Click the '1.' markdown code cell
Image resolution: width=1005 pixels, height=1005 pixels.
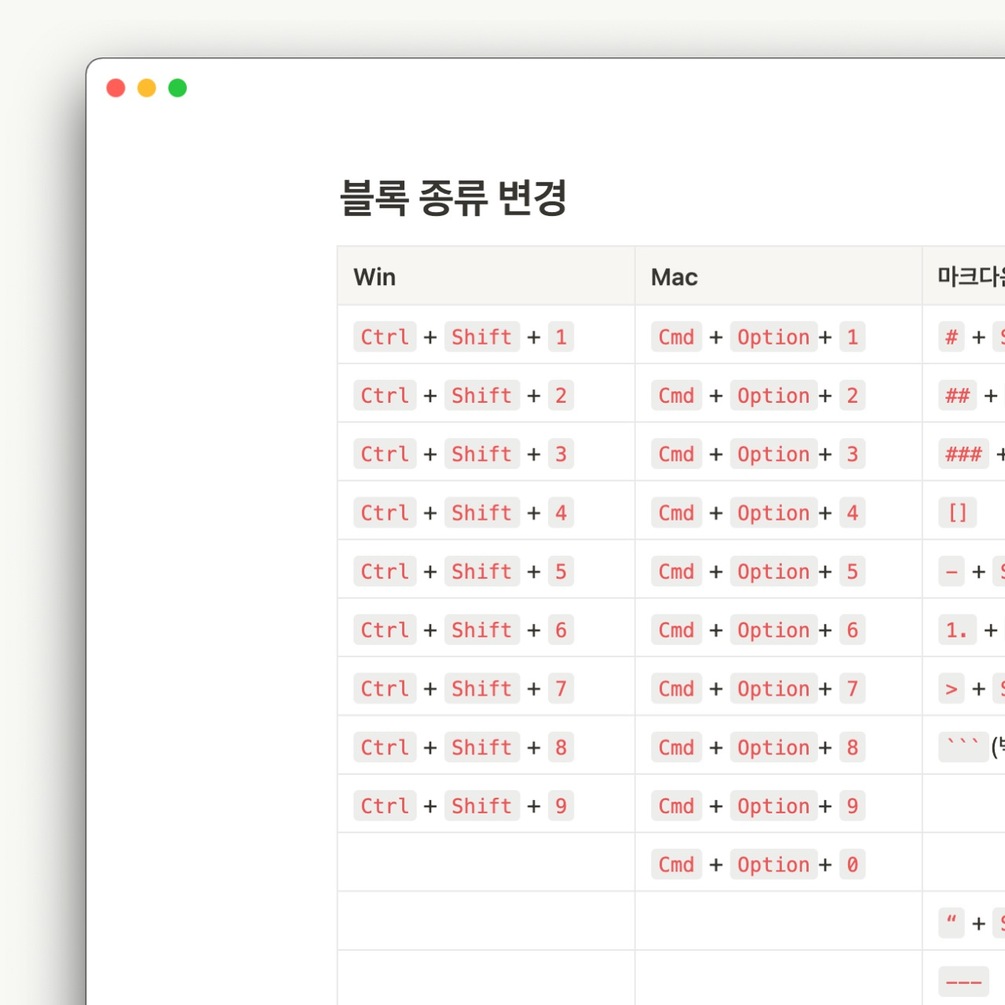(x=958, y=630)
